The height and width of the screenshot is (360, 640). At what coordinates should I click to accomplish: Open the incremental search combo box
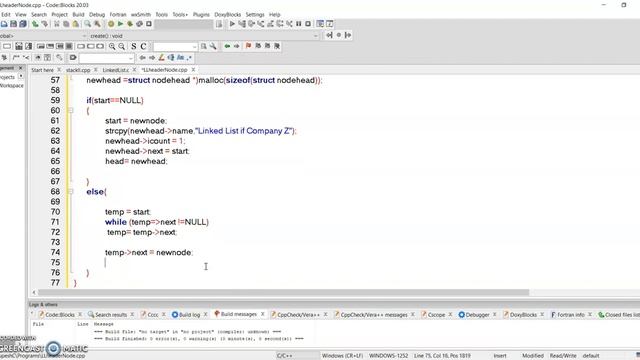107,58
